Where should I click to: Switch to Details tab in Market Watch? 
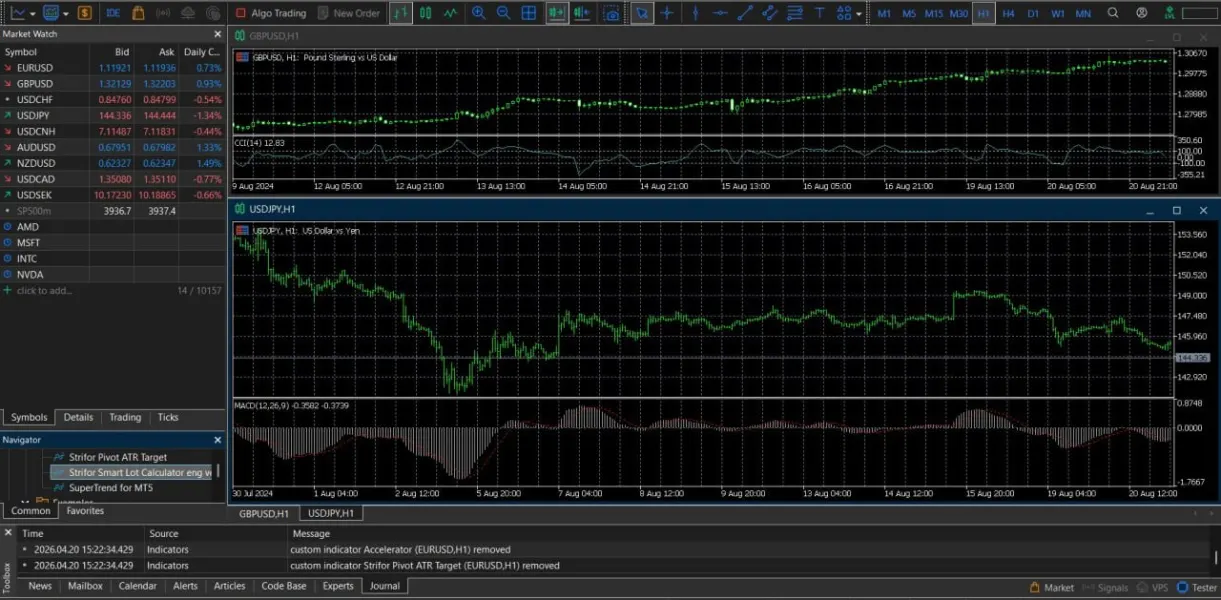tap(78, 417)
